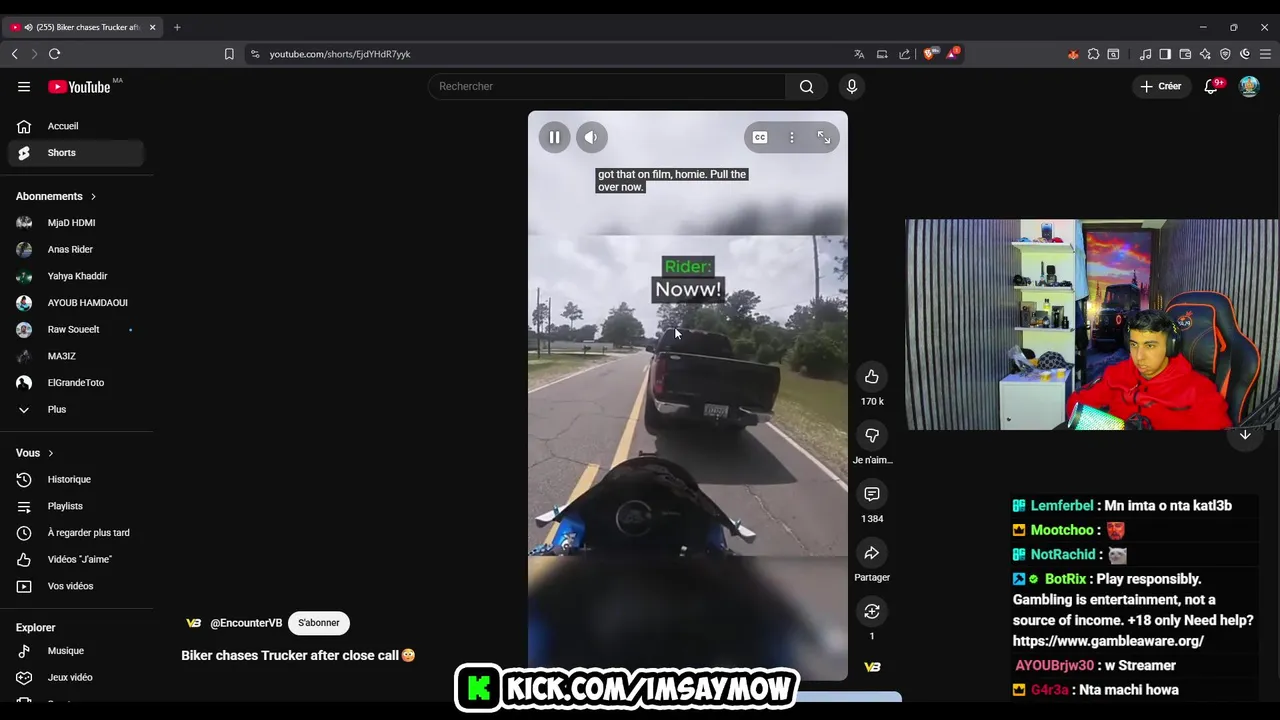Toggle the browser sidebar panel
1280x720 pixels.
(x=1165, y=54)
